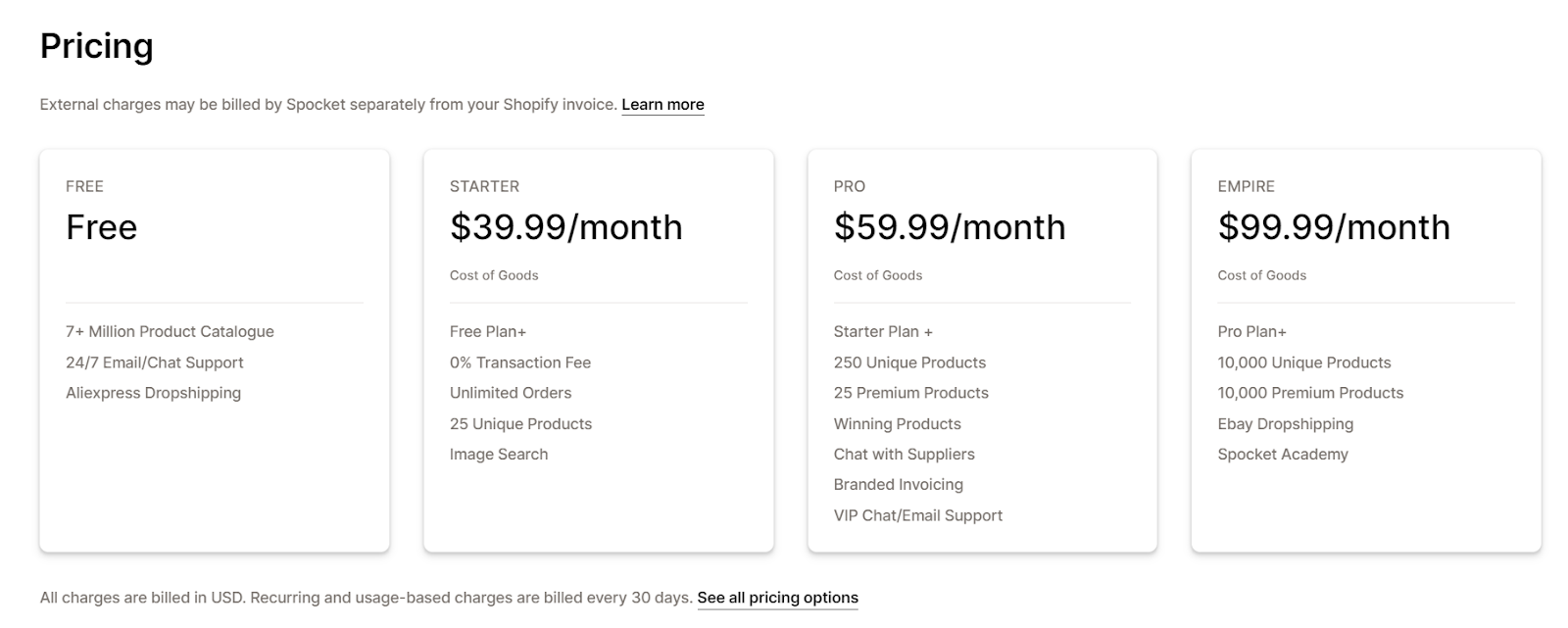Select the STARTER plan label
The image size is (1568, 628).
click(x=484, y=186)
